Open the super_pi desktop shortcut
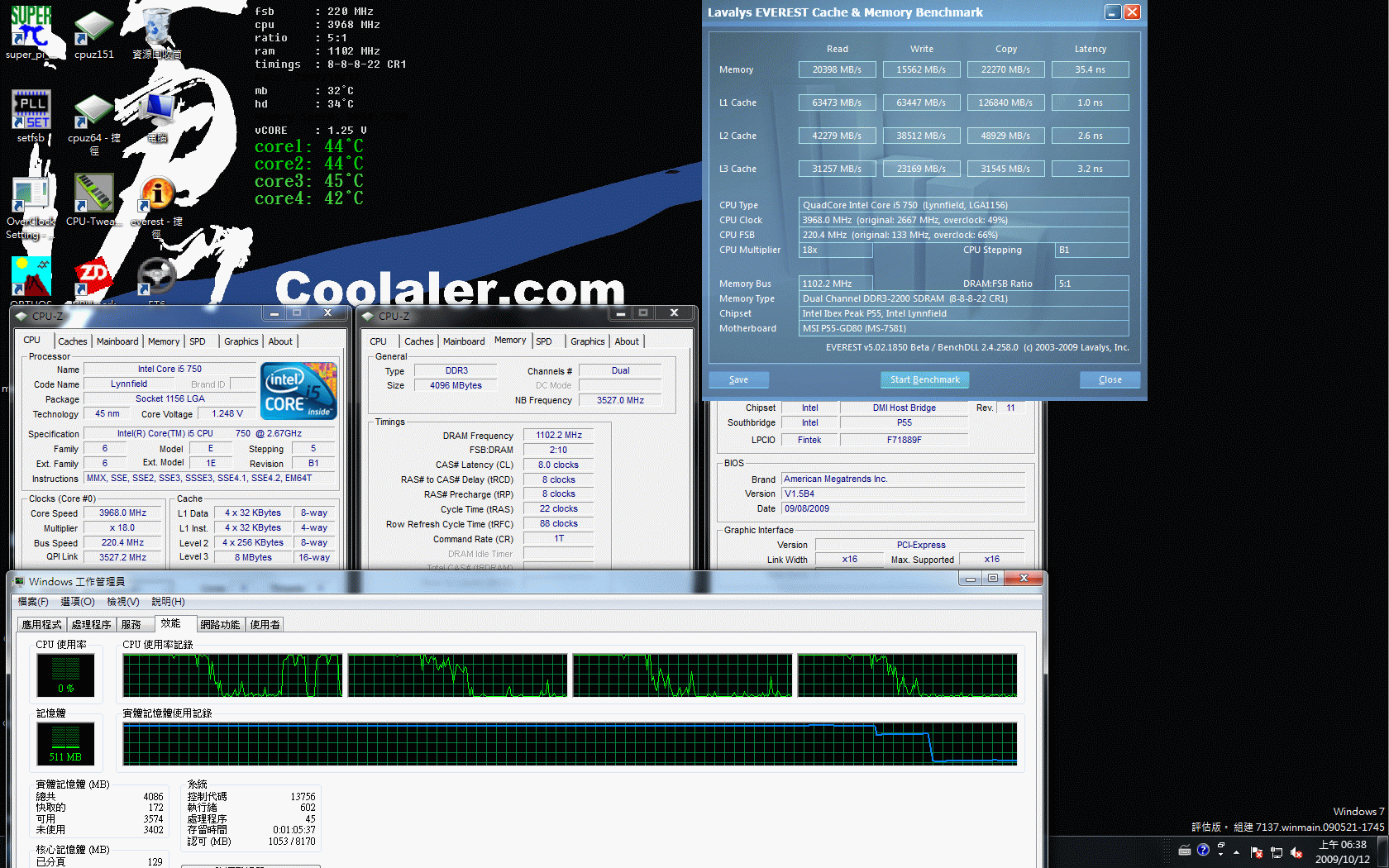The width and height of the screenshot is (1389, 868). click(31, 33)
